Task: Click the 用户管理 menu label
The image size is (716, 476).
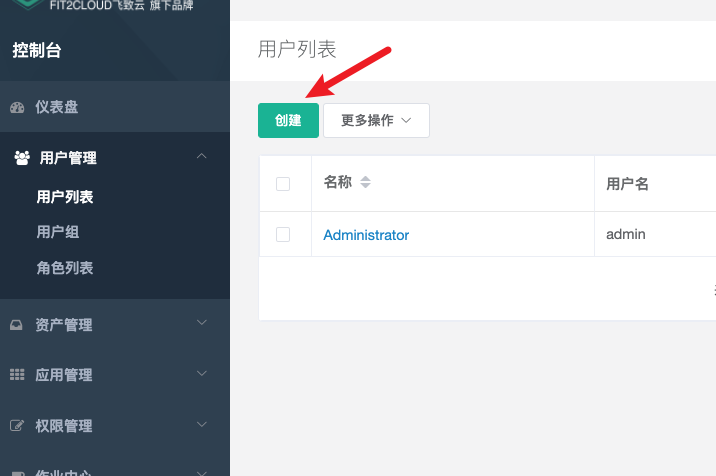Action: coord(68,158)
